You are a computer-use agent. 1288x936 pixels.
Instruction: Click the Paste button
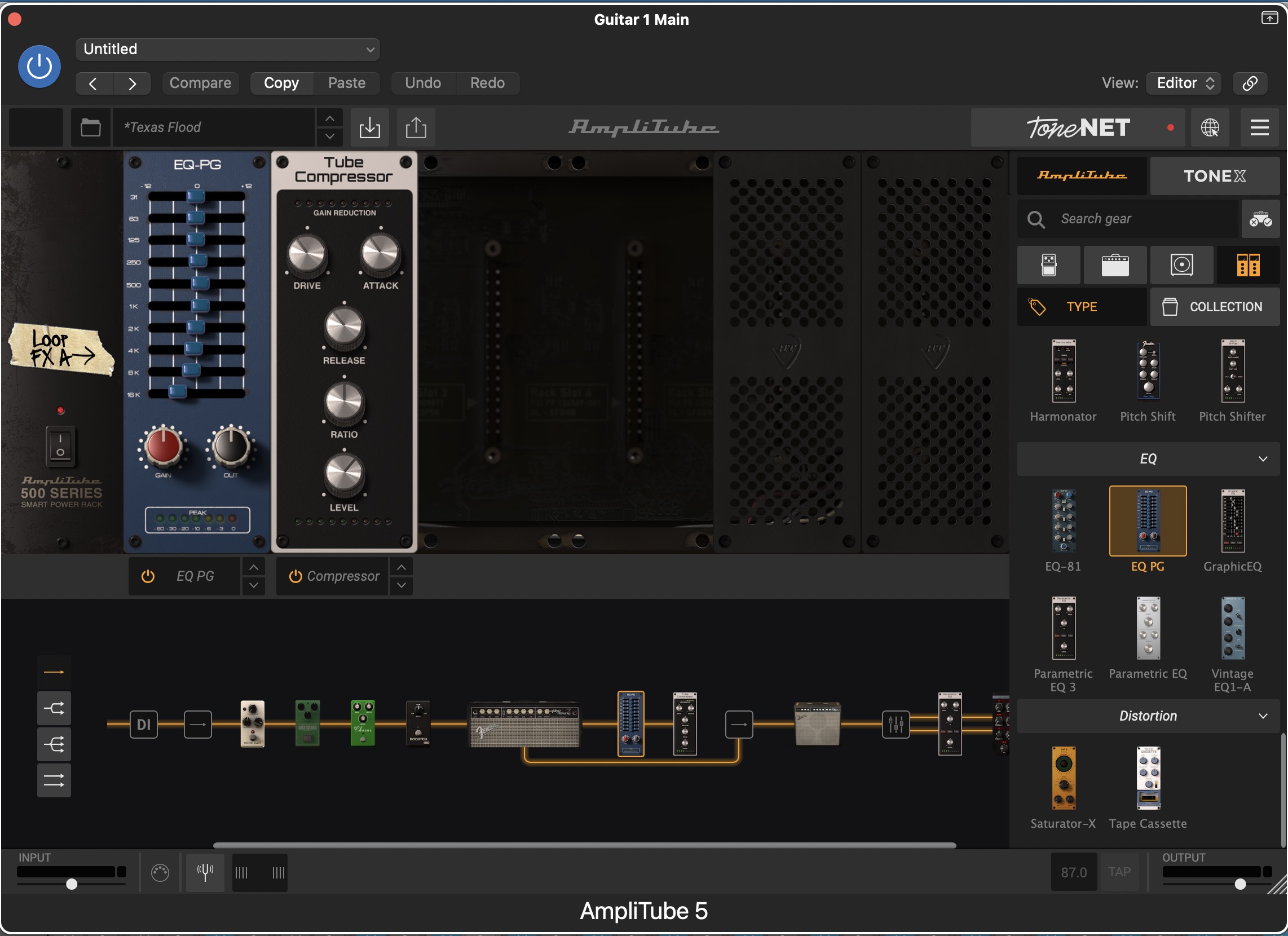(346, 83)
